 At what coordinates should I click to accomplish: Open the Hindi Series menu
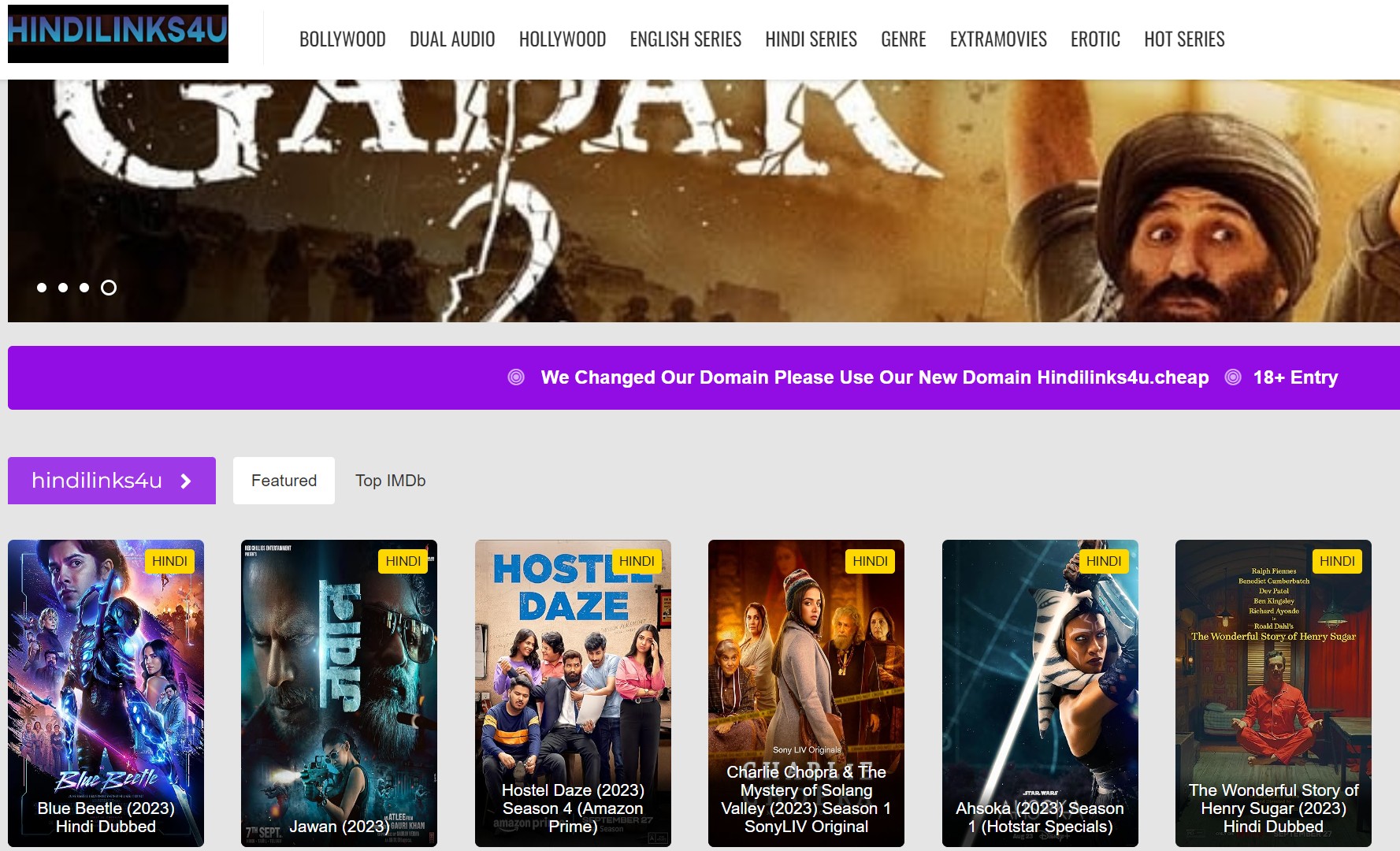pyautogui.click(x=811, y=39)
